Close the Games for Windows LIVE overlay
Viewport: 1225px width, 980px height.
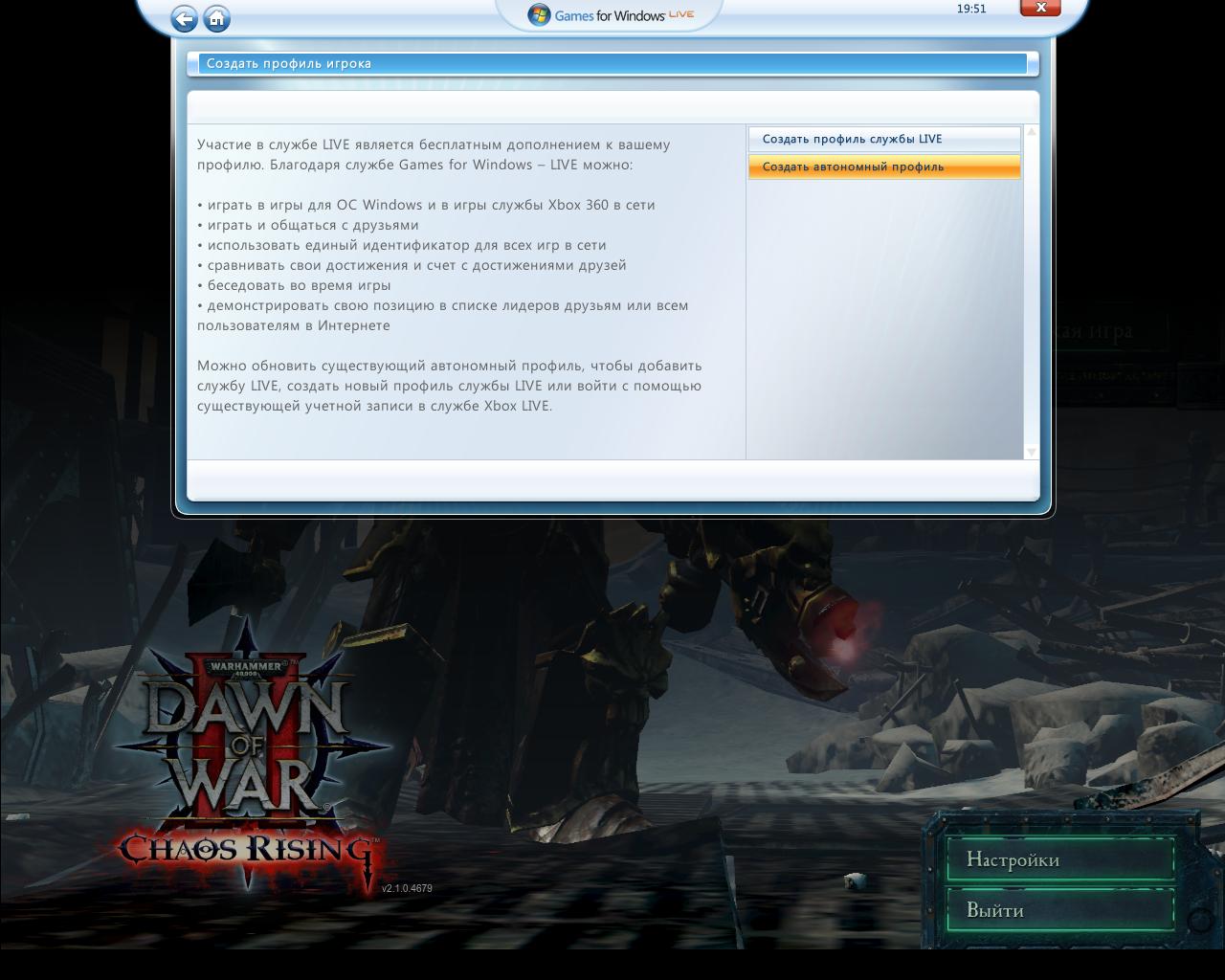click(1040, 8)
